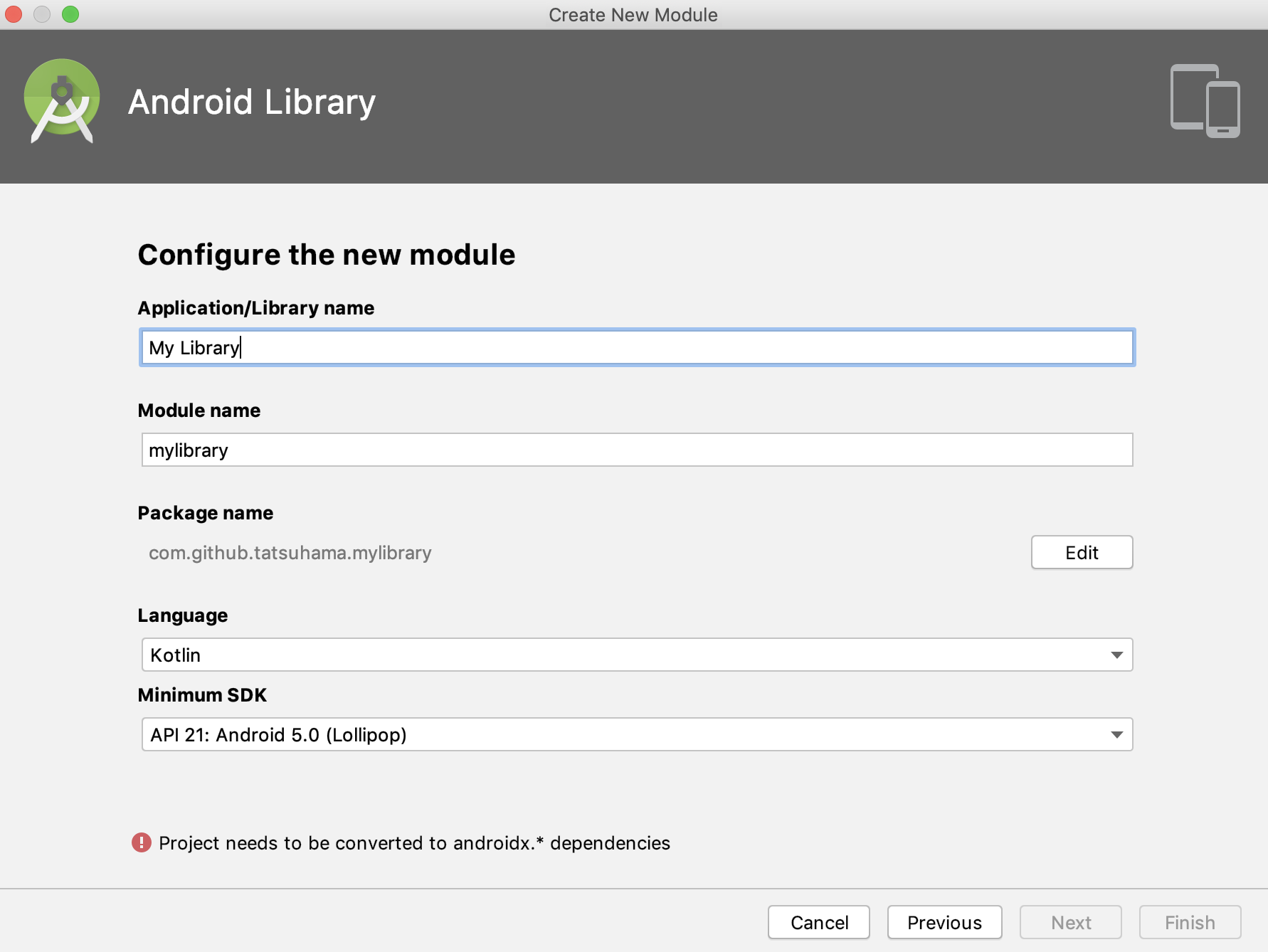1268x952 pixels.
Task: Click the red error icon beside androidx warning
Action: coord(142,842)
